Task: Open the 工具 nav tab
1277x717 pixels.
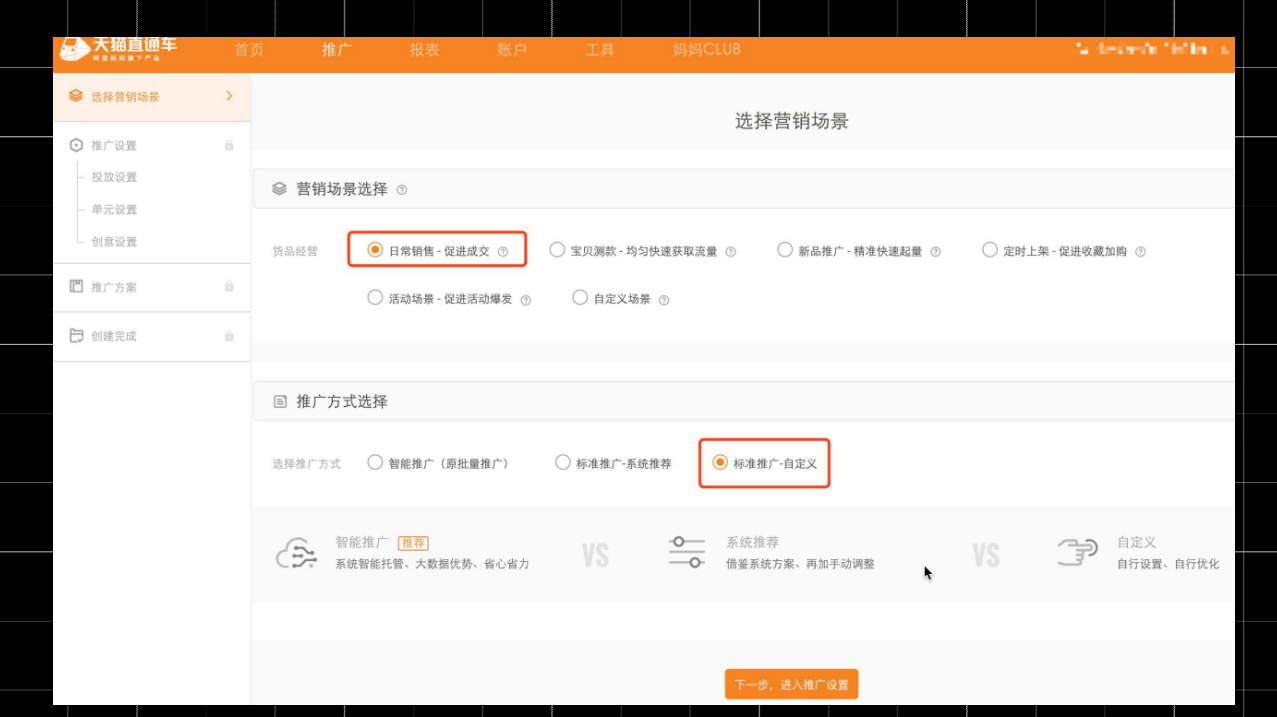Action: coord(600,49)
